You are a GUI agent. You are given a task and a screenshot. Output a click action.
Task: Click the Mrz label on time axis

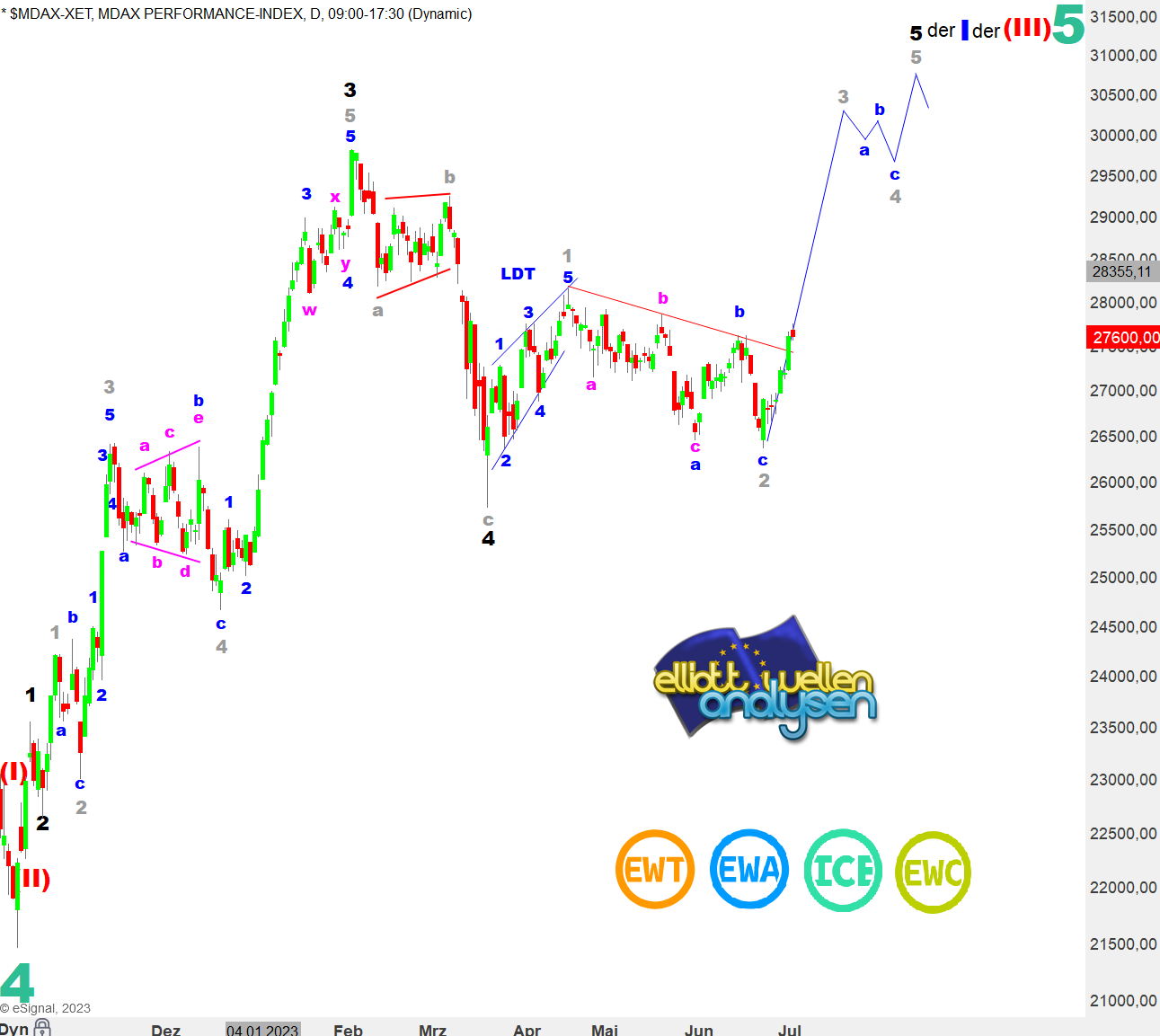[432, 1030]
